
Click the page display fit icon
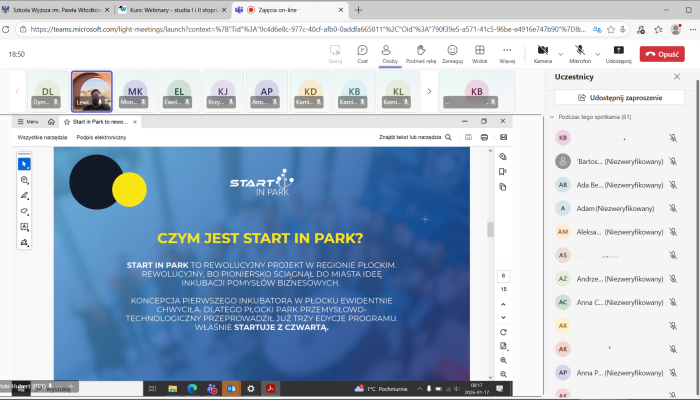point(503,346)
